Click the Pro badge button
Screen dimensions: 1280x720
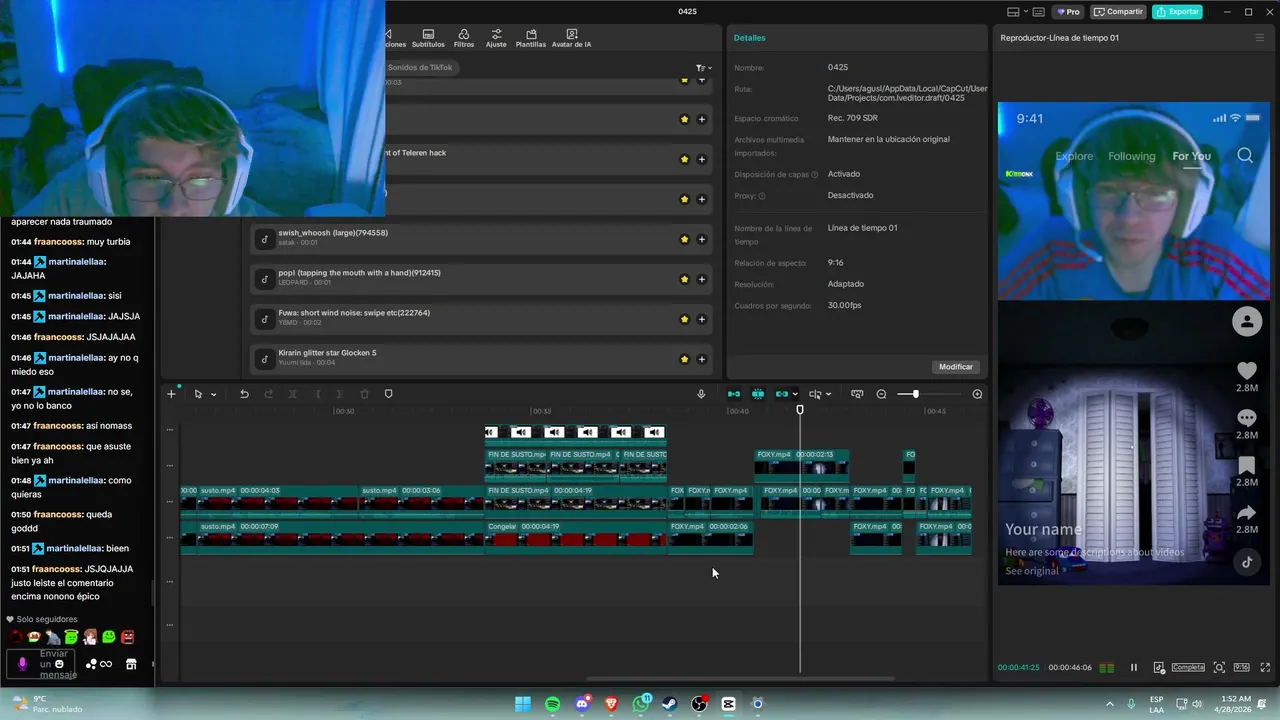(x=1068, y=12)
